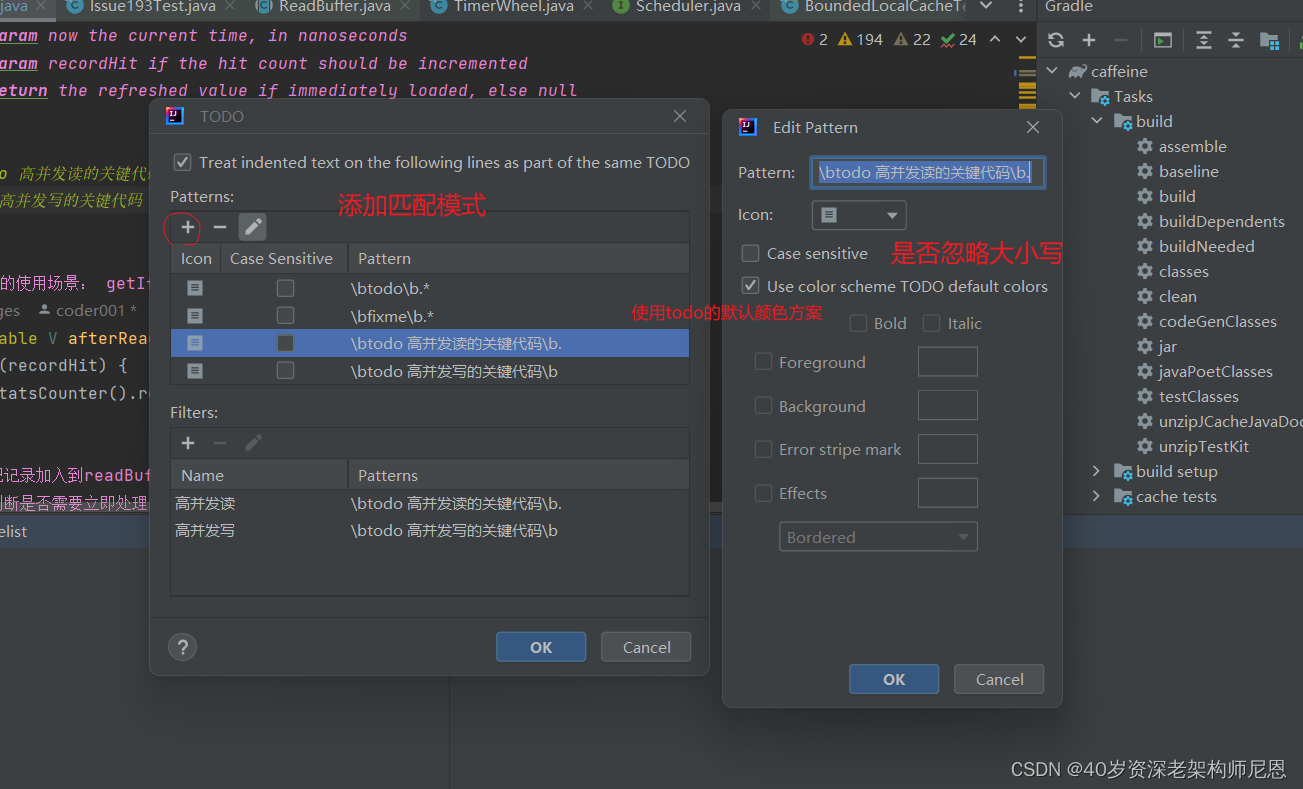This screenshot has height=789, width=1303.
Task: Toggle Case Sensitive checkbox for \bfixme\b.* row
Action: [285, 315]
